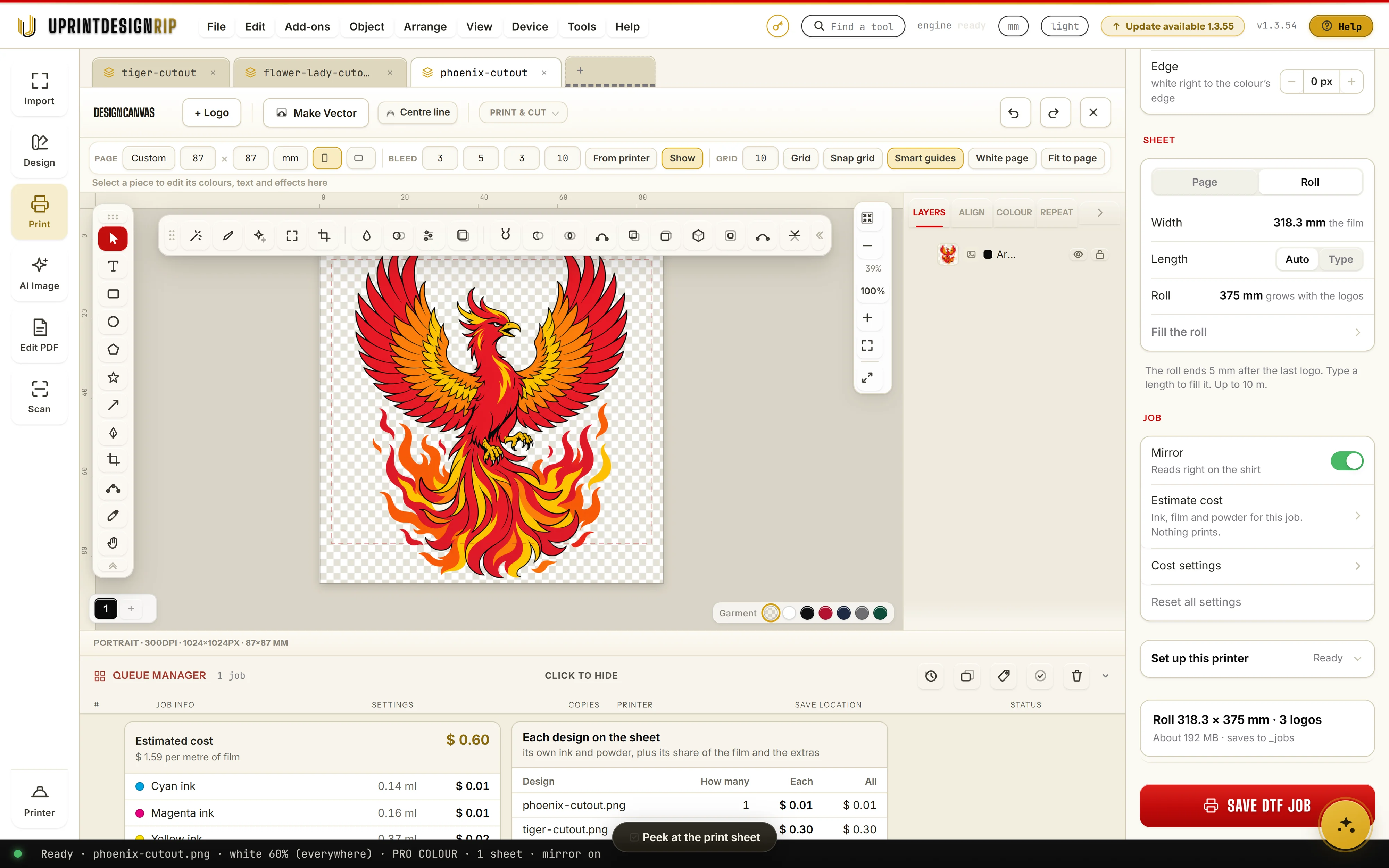Viewport: 1389px width, 868px height.
Task: Expand Set up this printer section
Action: 1257,658
